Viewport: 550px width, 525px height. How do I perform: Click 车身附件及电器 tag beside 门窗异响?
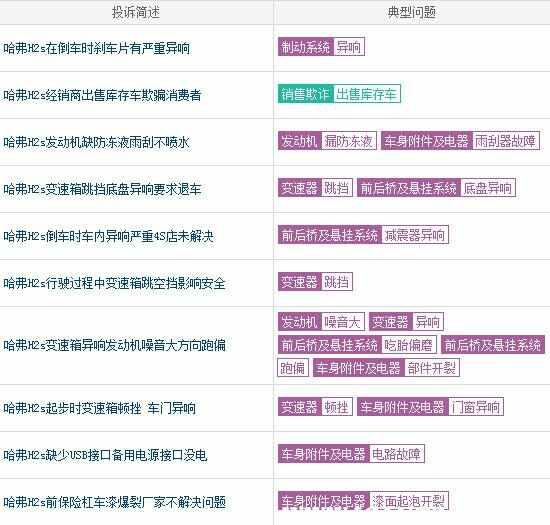pos(403,406)
